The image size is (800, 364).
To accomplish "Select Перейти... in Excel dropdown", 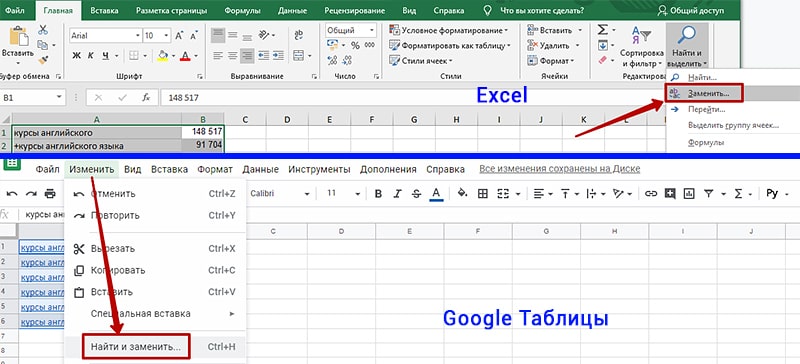I will 706,110.
